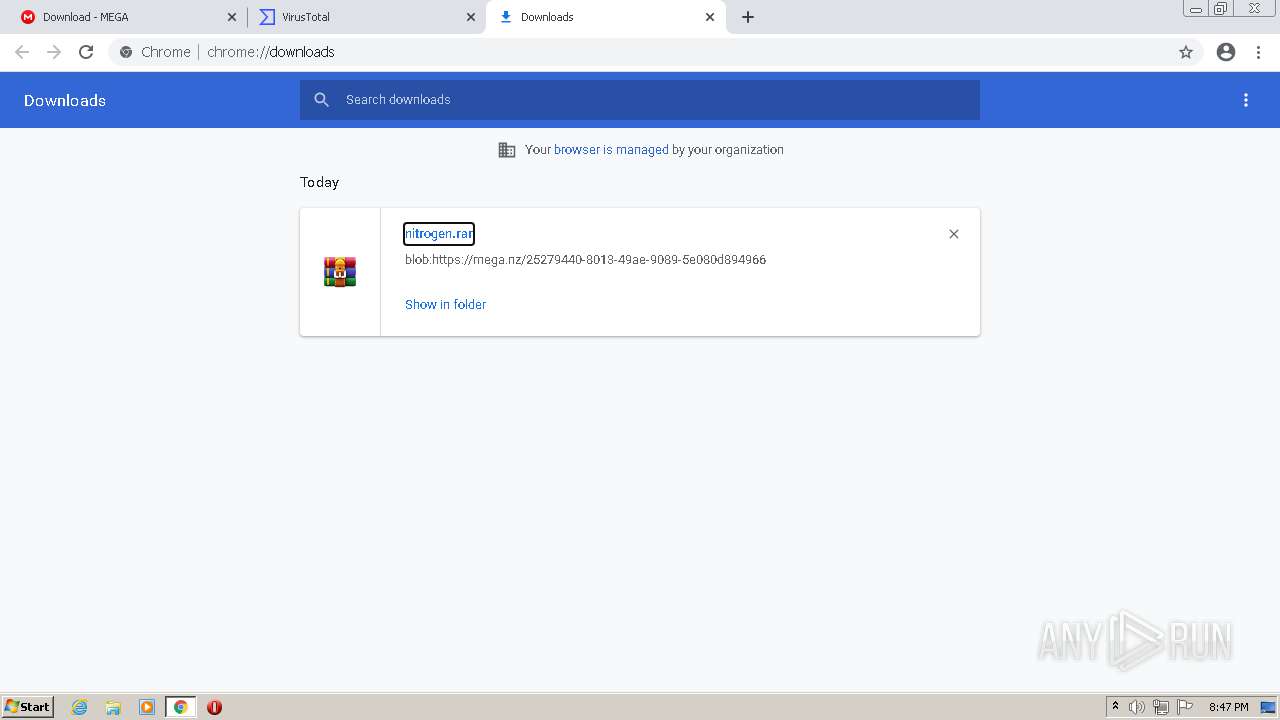Click the network tray icon
This screenshot has height=720, width=1280.
[1161, 707]
